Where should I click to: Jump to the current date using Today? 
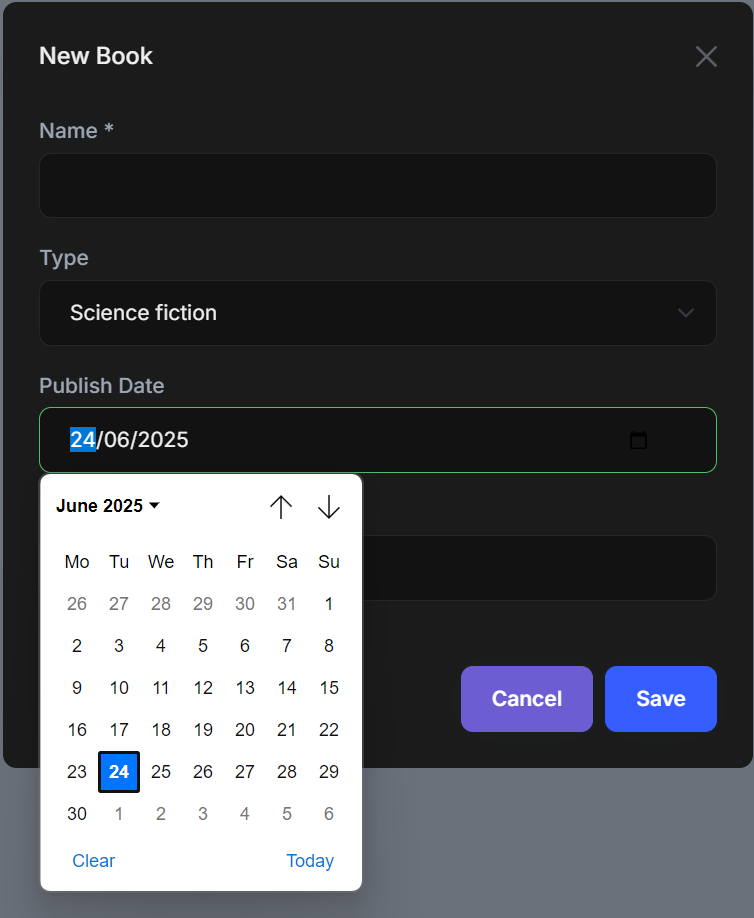click(x=310, y=861)
